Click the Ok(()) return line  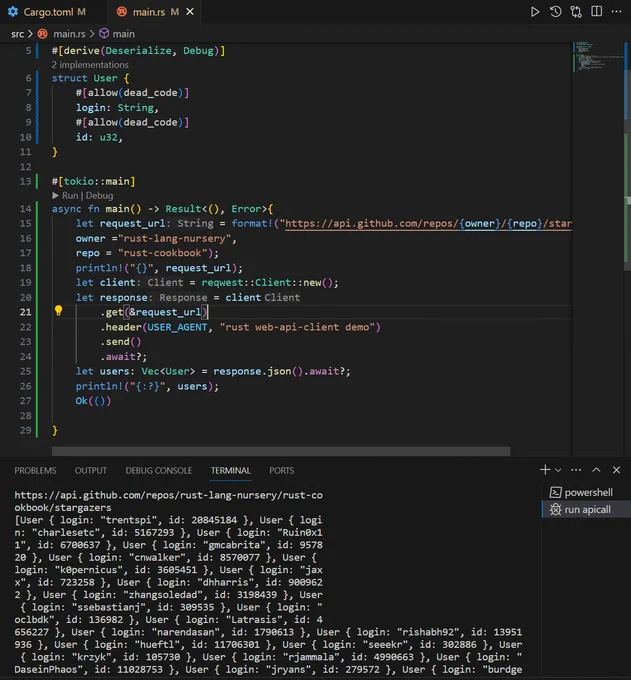click(93, 401)
